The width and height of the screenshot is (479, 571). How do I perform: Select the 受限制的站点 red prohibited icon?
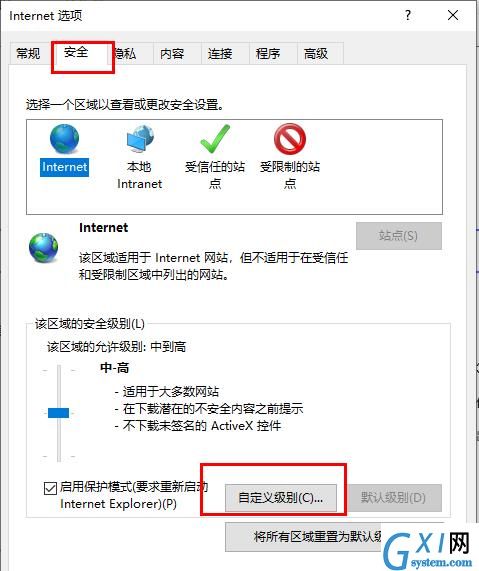290,139
